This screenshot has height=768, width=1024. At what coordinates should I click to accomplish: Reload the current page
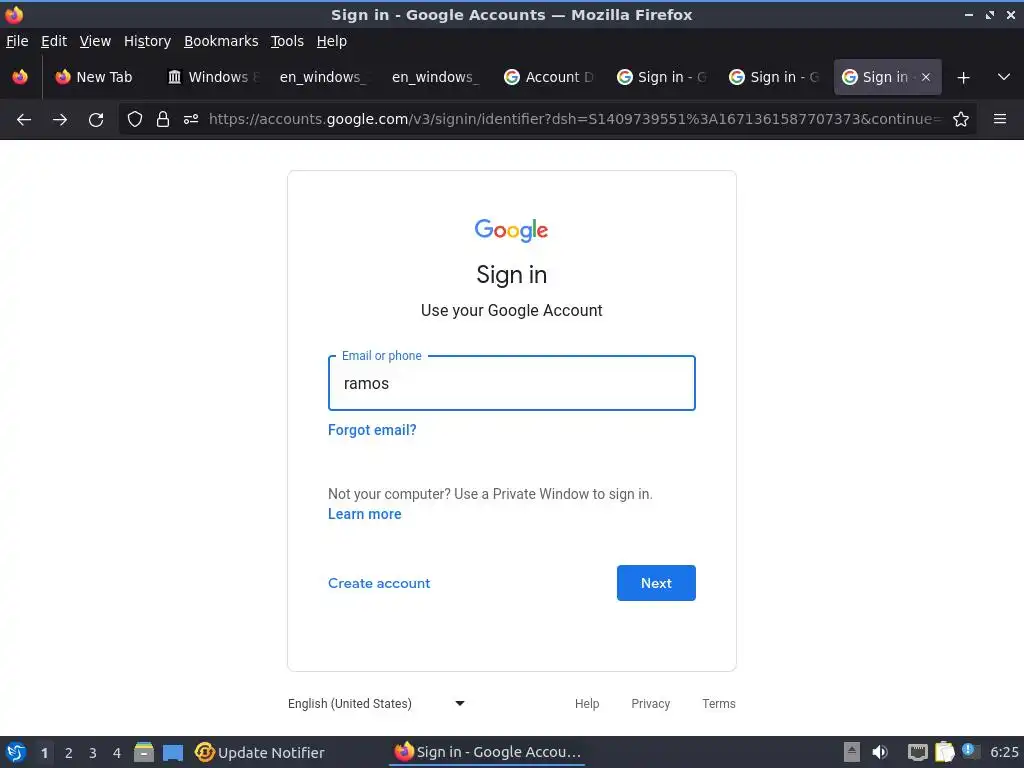tap(96, 120)
